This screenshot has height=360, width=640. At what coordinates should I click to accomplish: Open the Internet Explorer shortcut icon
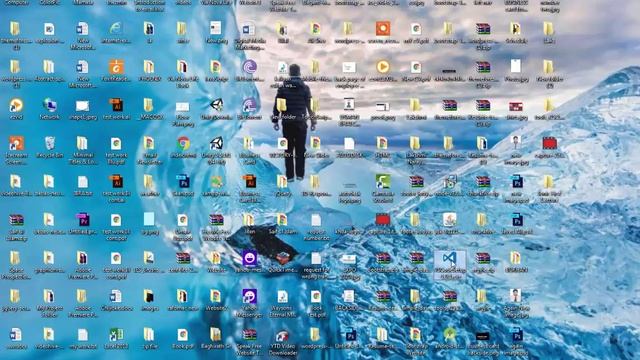pyautogui.click(x=116, y=29)
